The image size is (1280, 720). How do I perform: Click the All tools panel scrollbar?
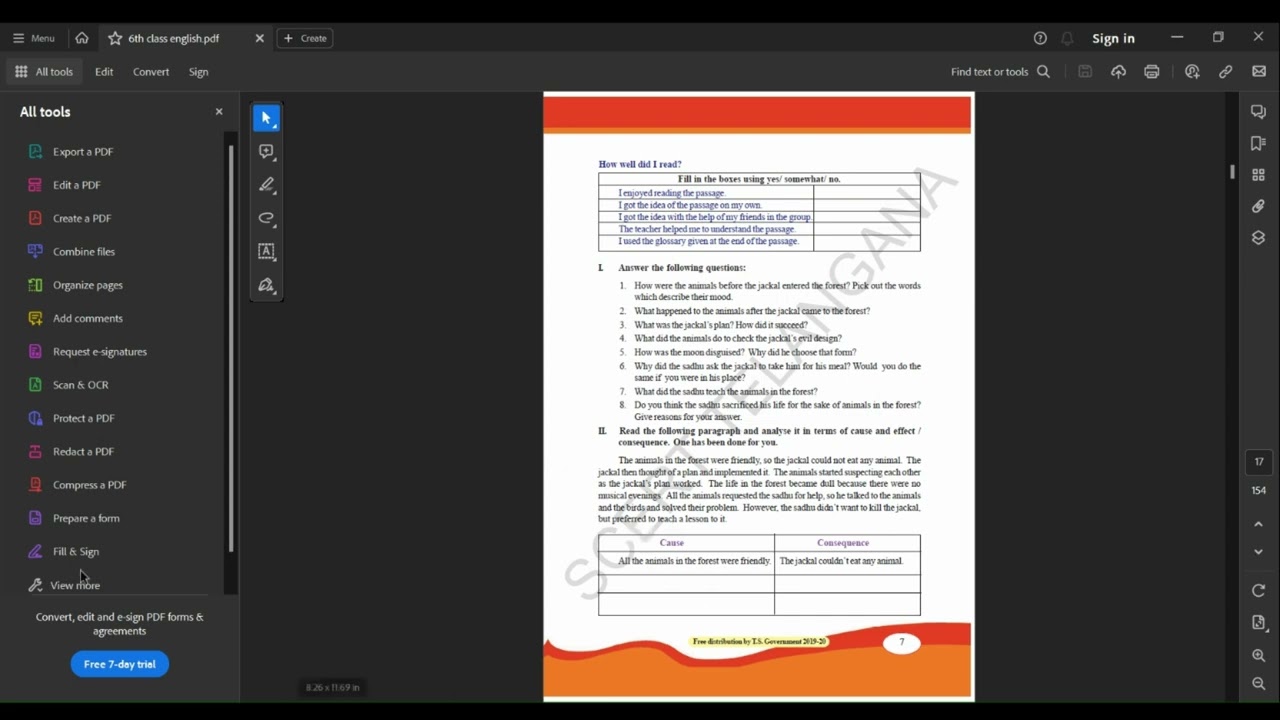231,348
